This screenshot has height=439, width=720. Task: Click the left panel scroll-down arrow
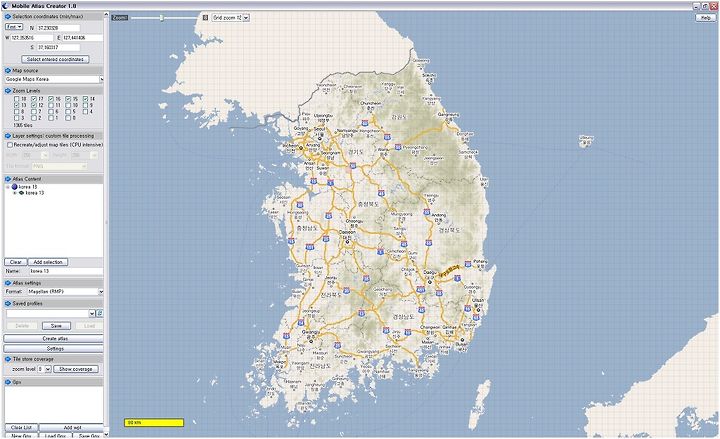click(107, 434)
